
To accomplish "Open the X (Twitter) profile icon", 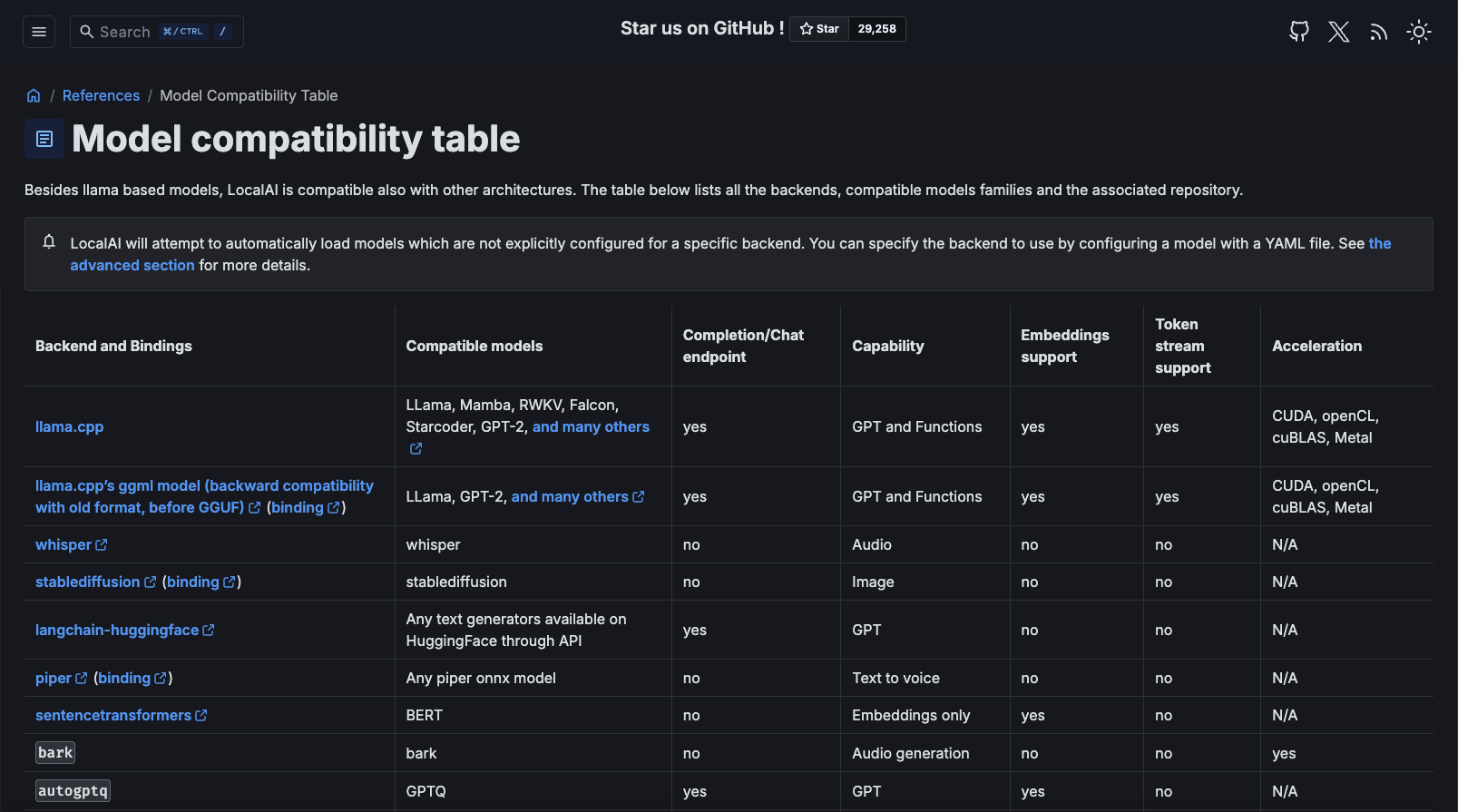I will [x=1338, y=32].
